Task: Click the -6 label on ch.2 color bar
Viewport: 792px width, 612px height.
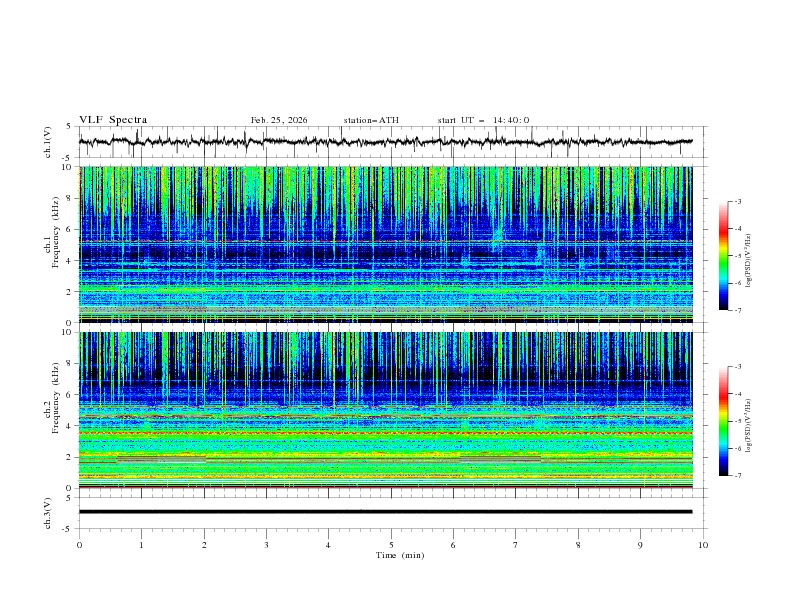Action: (738, 448)
